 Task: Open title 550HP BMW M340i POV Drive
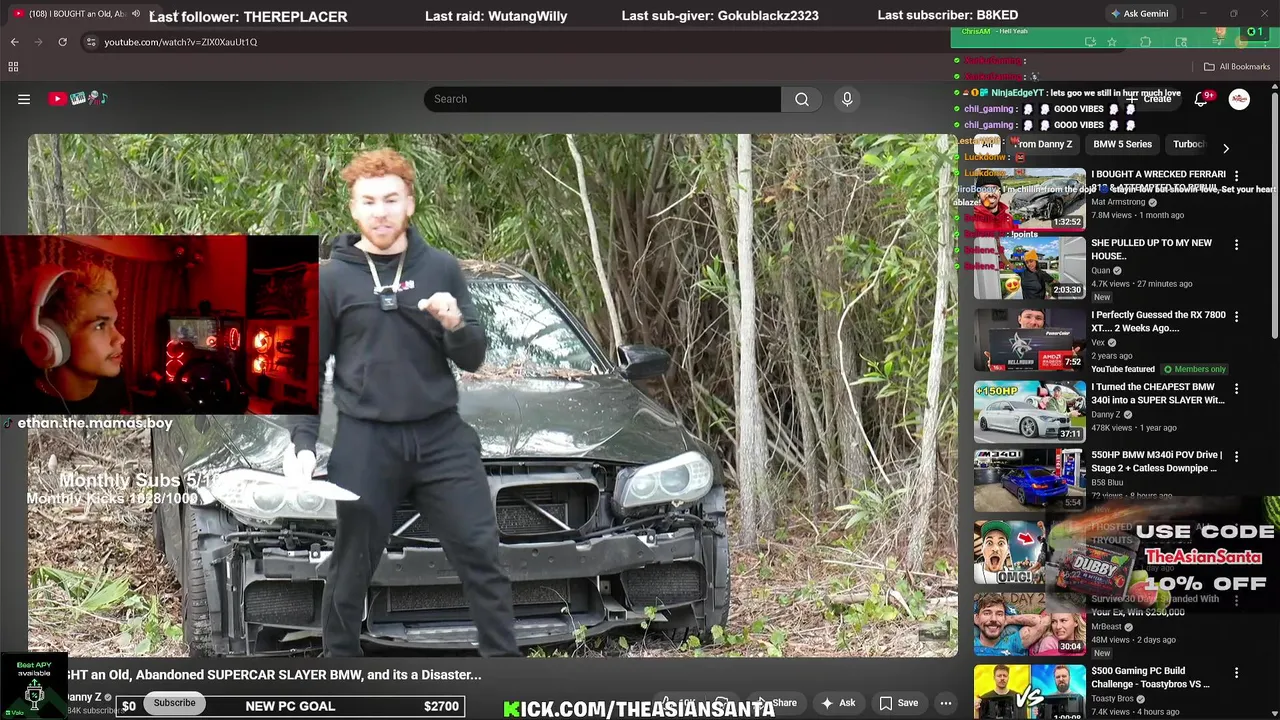pos(1157,461)
